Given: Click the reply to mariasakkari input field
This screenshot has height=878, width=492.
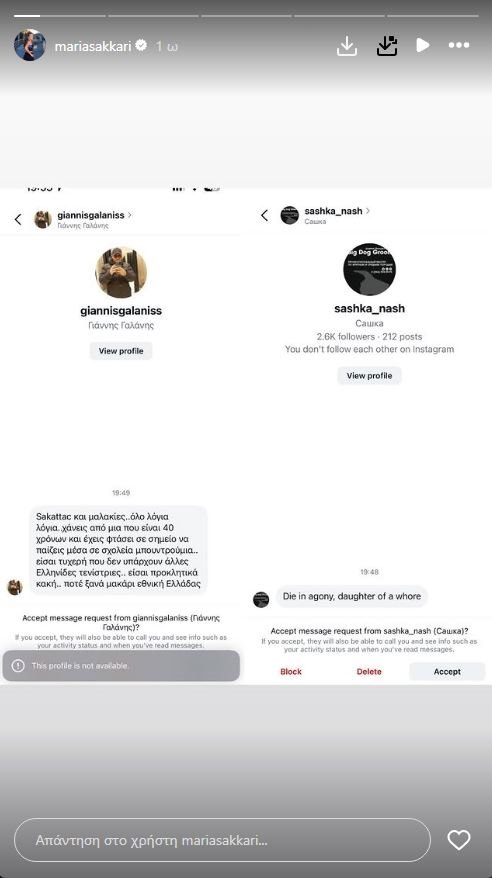Looking at the screenshot, I should tap(222, 840).
